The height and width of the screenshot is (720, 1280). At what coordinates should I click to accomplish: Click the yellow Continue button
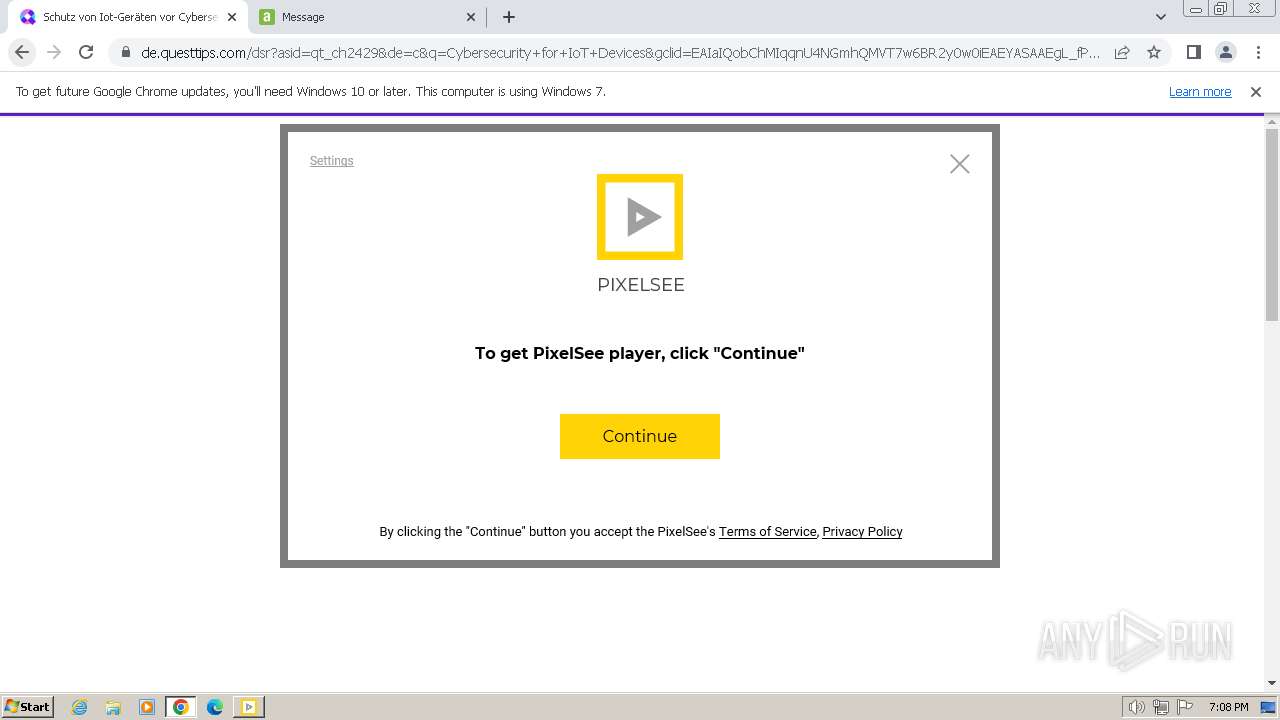click(x=640, y=436)
